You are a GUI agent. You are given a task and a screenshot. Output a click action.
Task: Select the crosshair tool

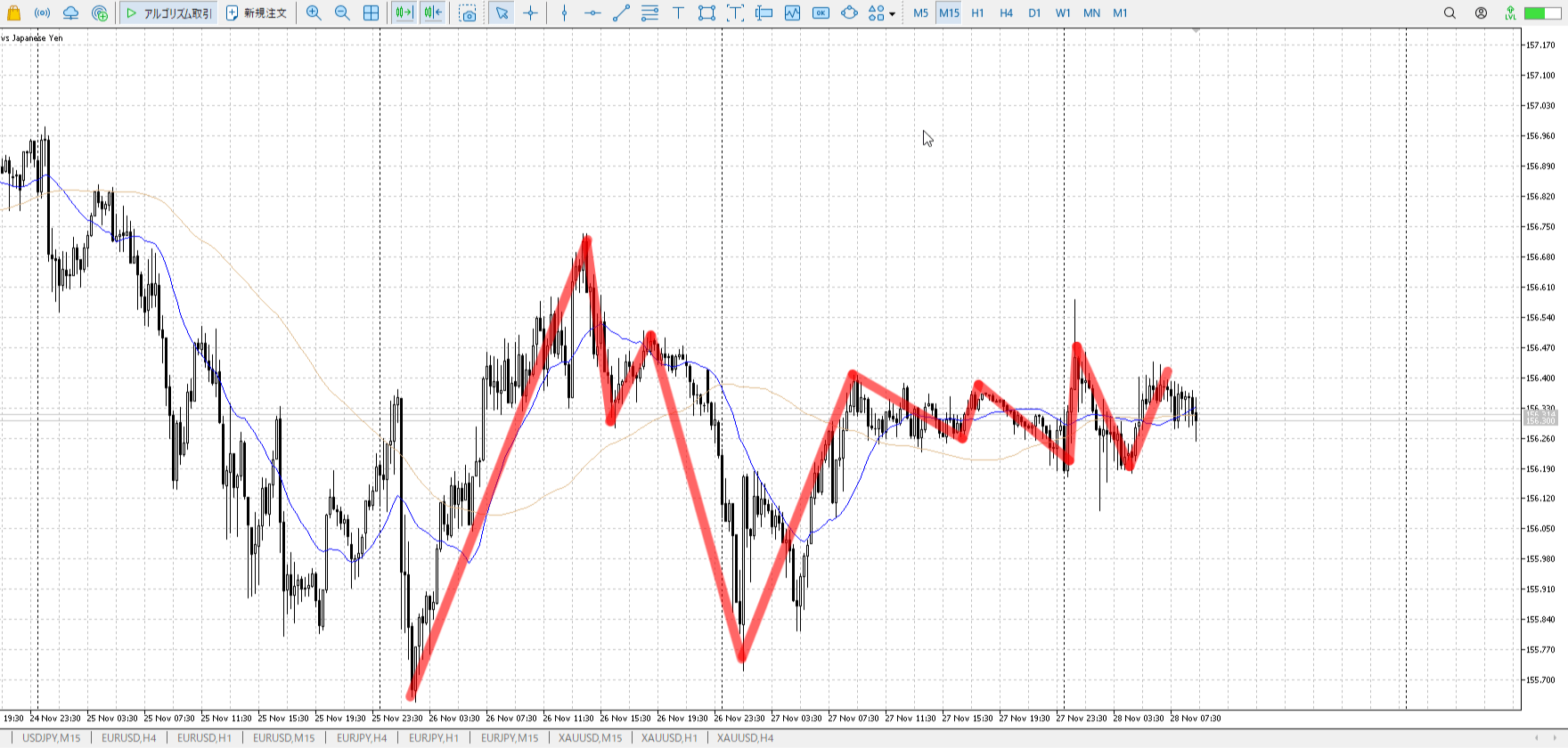[x=531, y=13]
